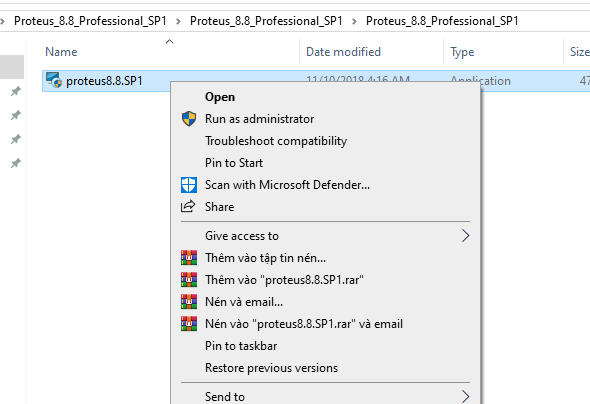The height and width of the screenshot is (404, 590).
Task: Sort files by Date modified column
Action: (x=343, y=52)
